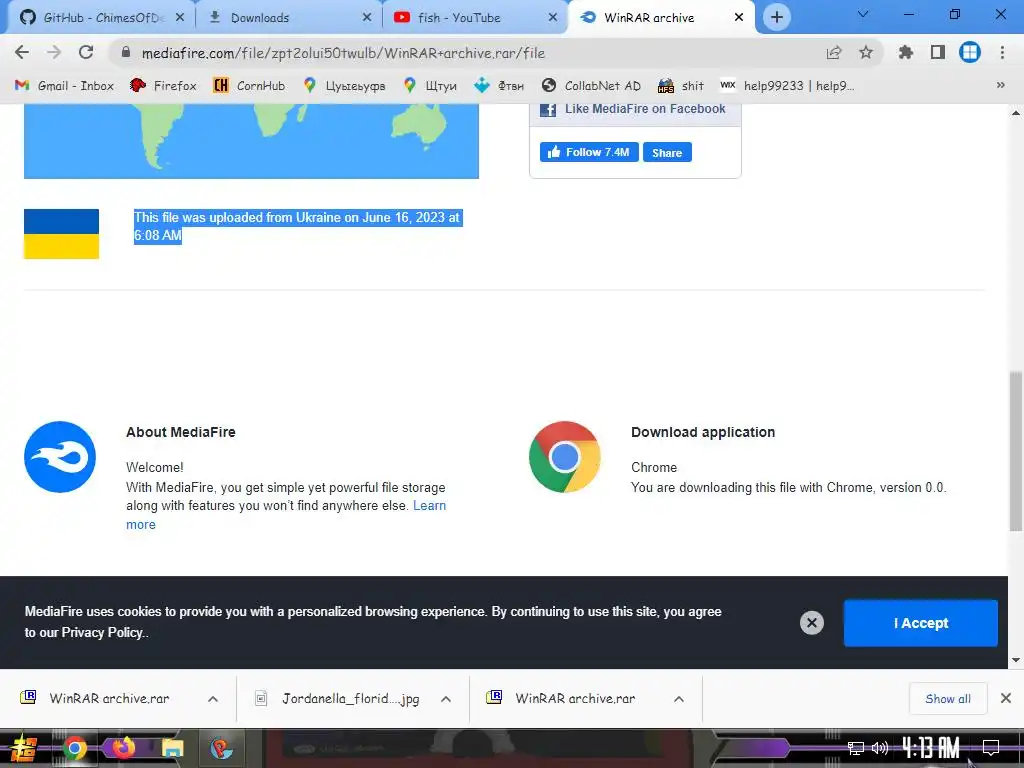Click the 4:13 AM taskbar clock
1024x768 pixels.
click(931, 748)
